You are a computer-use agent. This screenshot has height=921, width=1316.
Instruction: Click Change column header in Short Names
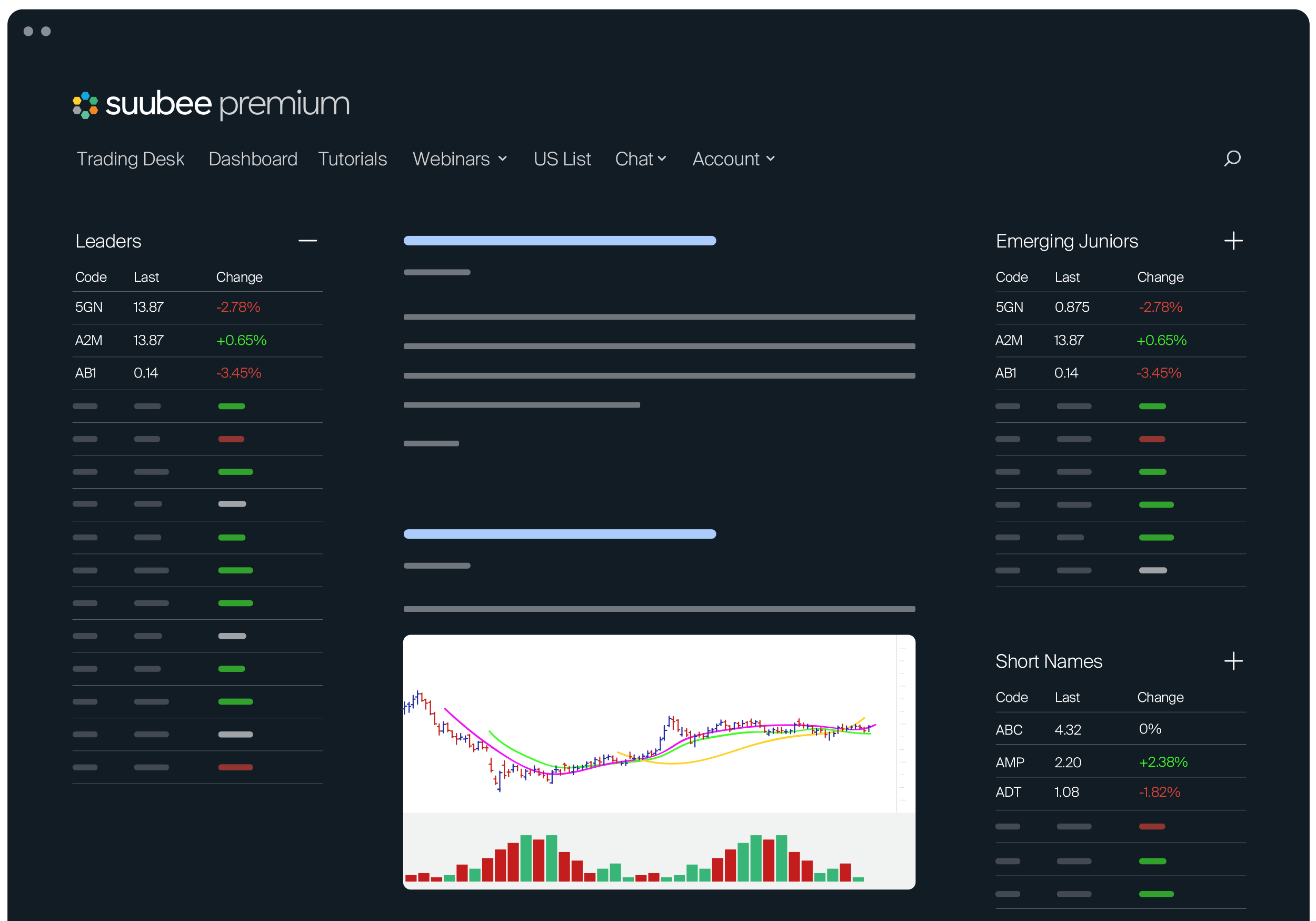1160,697
